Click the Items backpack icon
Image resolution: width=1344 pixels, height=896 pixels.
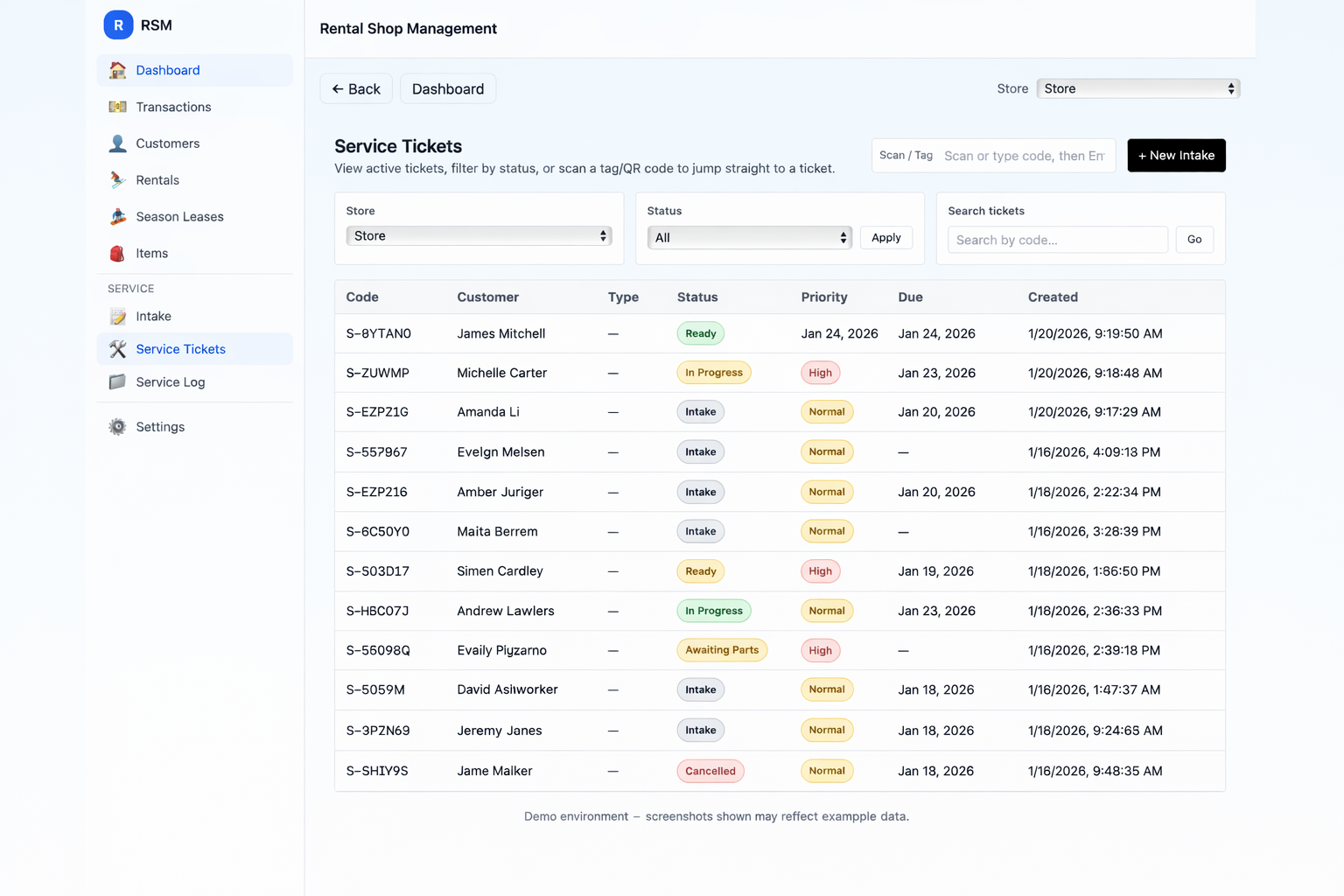pos(117,253)
